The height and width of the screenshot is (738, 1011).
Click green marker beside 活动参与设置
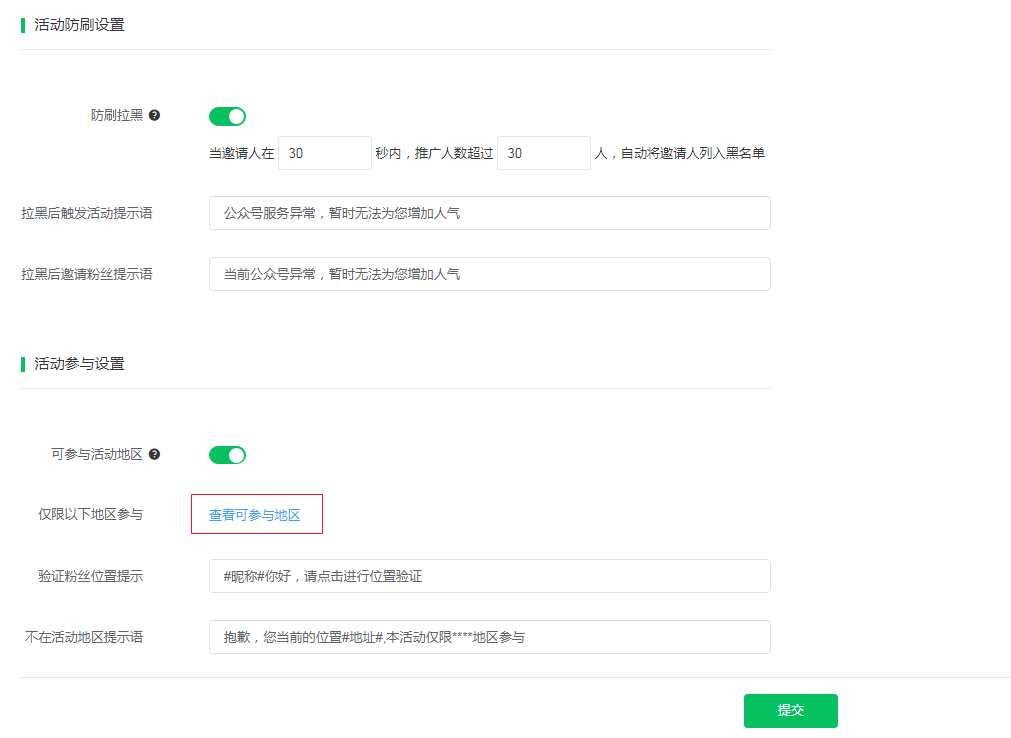(22, 363)
